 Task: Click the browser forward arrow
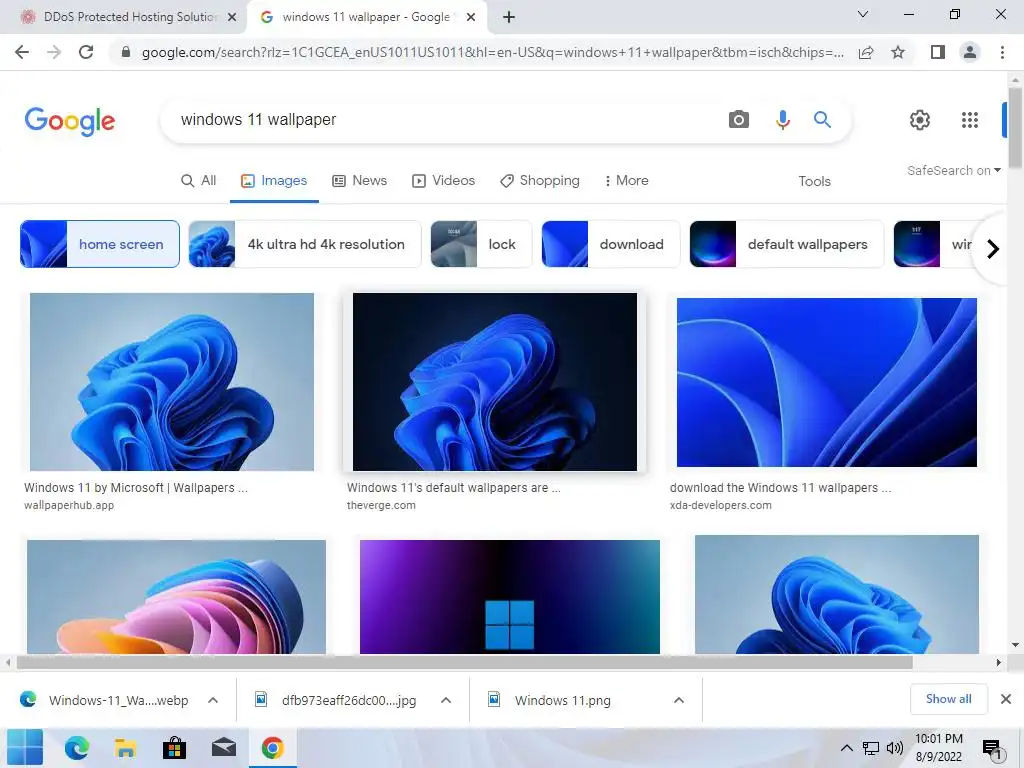(x=54, y=52)
